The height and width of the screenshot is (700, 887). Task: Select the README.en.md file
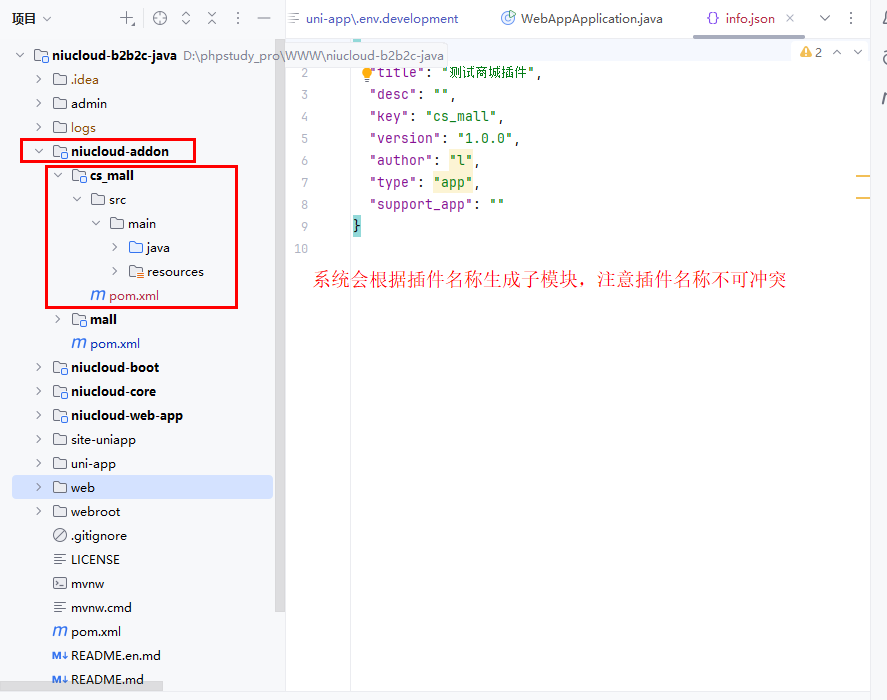[x=115, y=655]
